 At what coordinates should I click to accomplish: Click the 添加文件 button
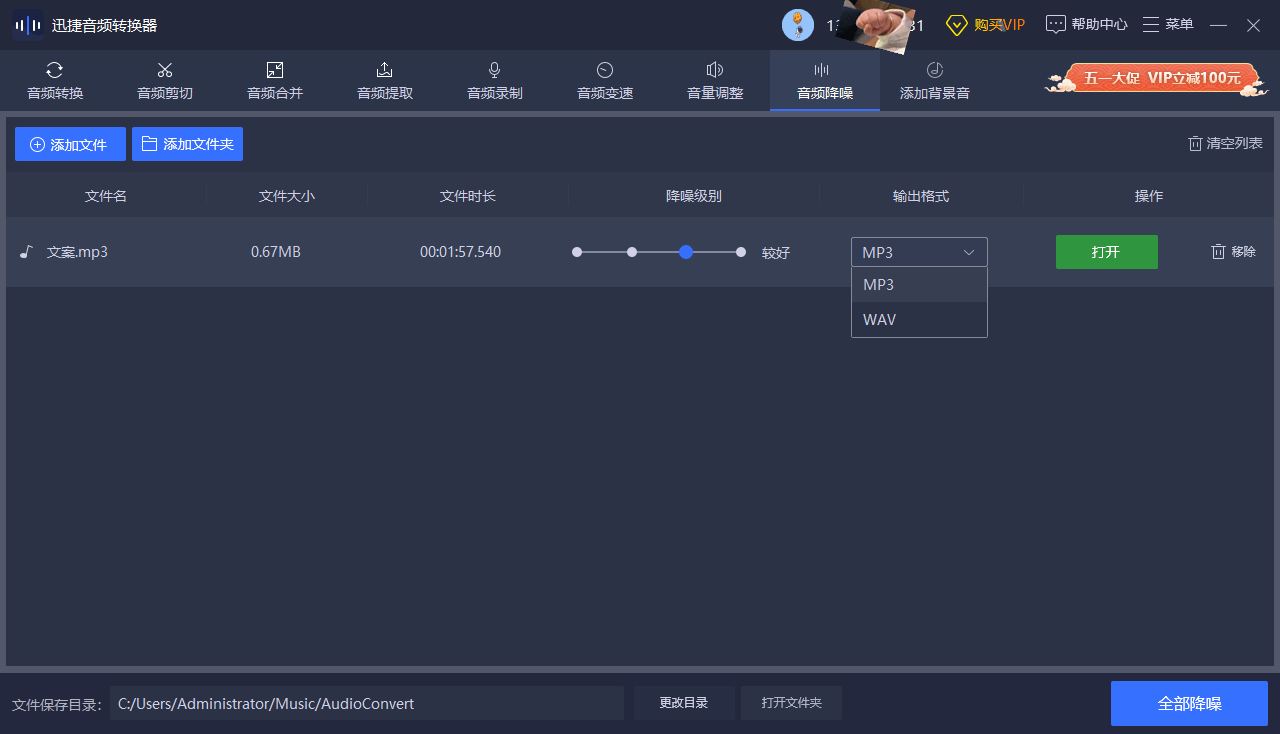point(70,144)
